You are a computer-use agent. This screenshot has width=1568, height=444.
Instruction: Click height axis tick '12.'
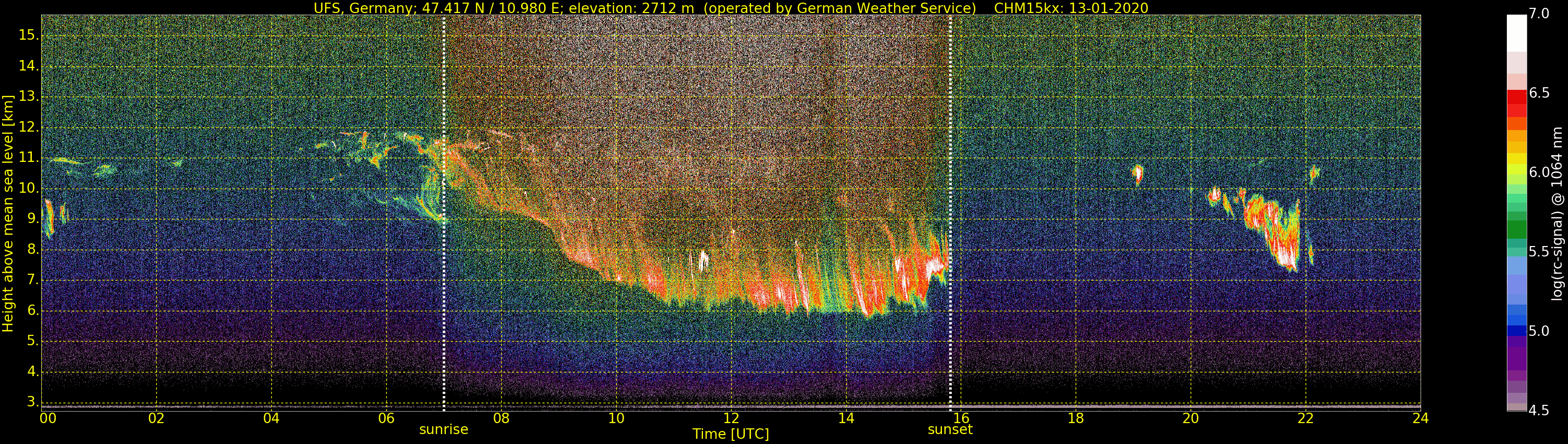click(29, 128)
